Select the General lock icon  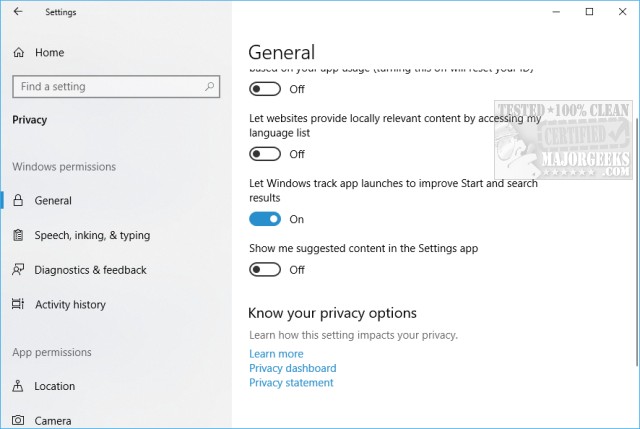point(18,200)
